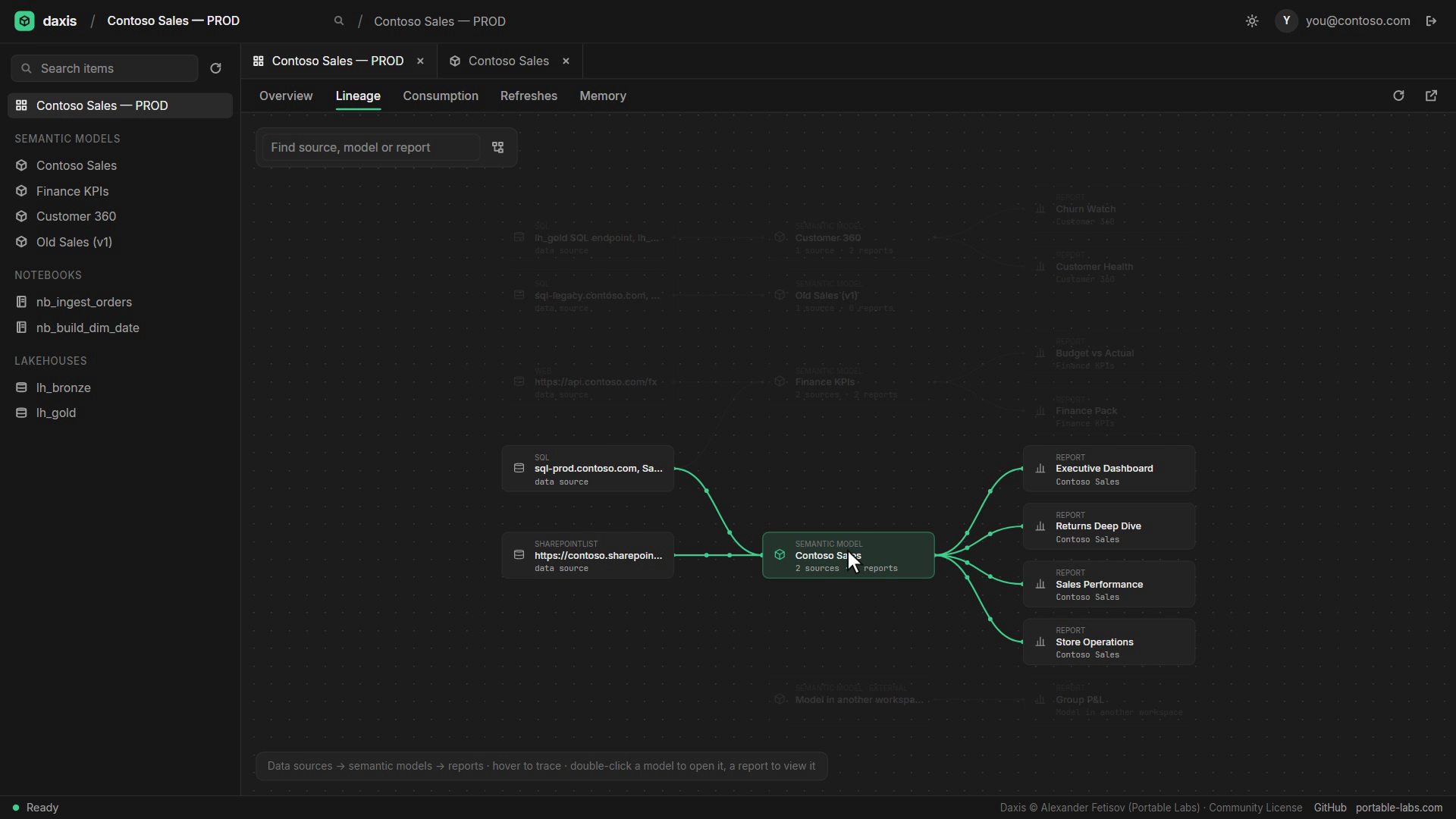Viewport: 1456px width, 819px height.
Task: Click the cube icon on Contoso Sales node
Action: click(x=780, y=555)
